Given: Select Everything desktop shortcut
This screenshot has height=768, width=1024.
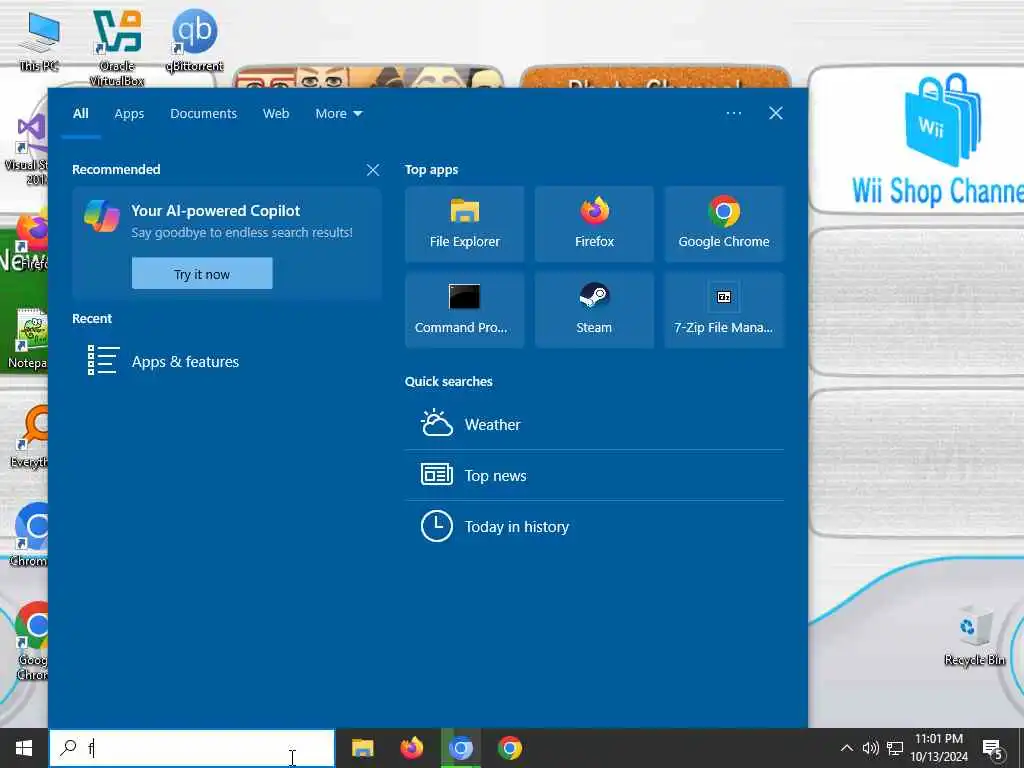Looking at the screenshot, I should point(29,436).
